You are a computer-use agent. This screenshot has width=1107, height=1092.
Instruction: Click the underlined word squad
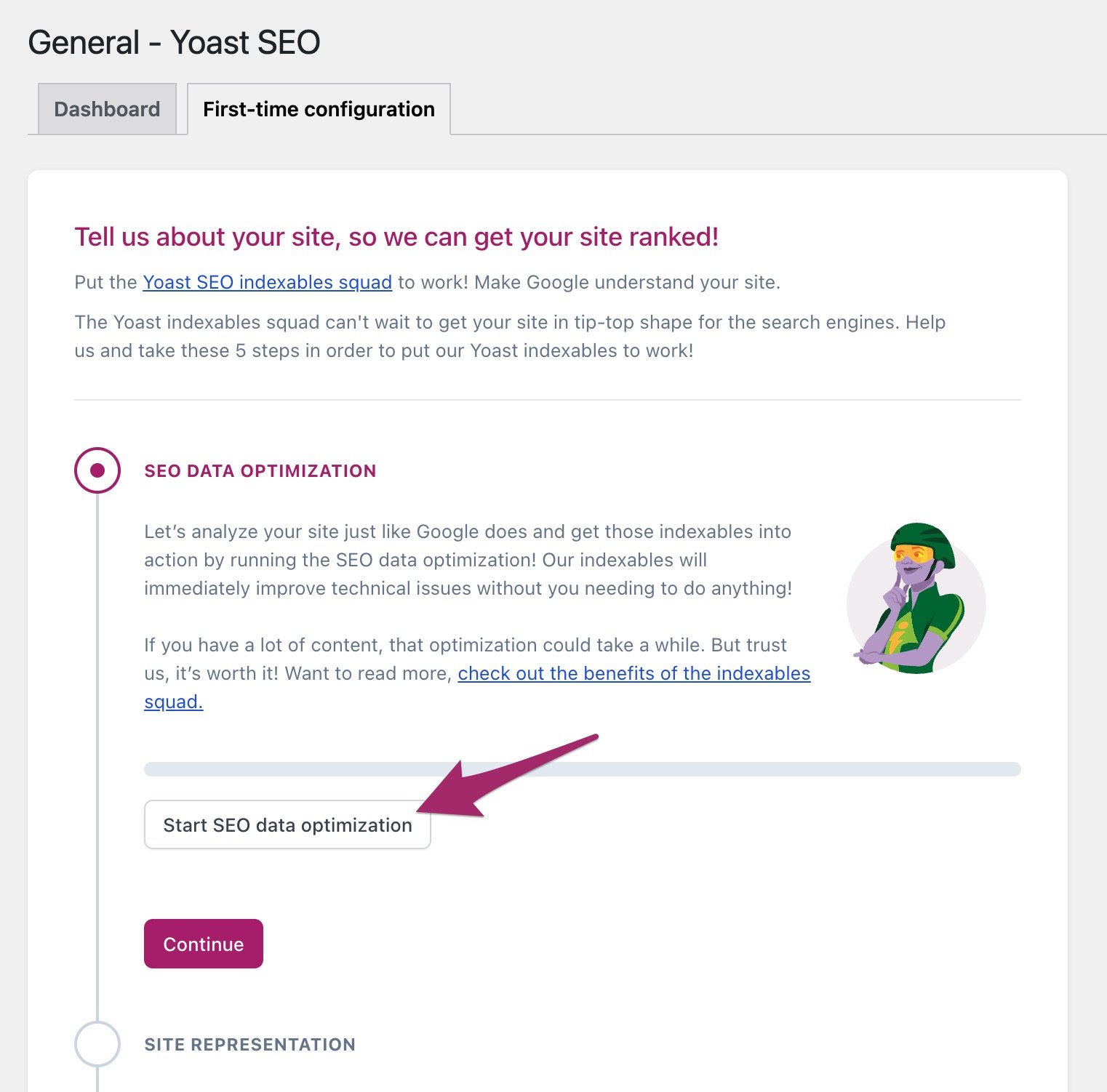[173, 702]
